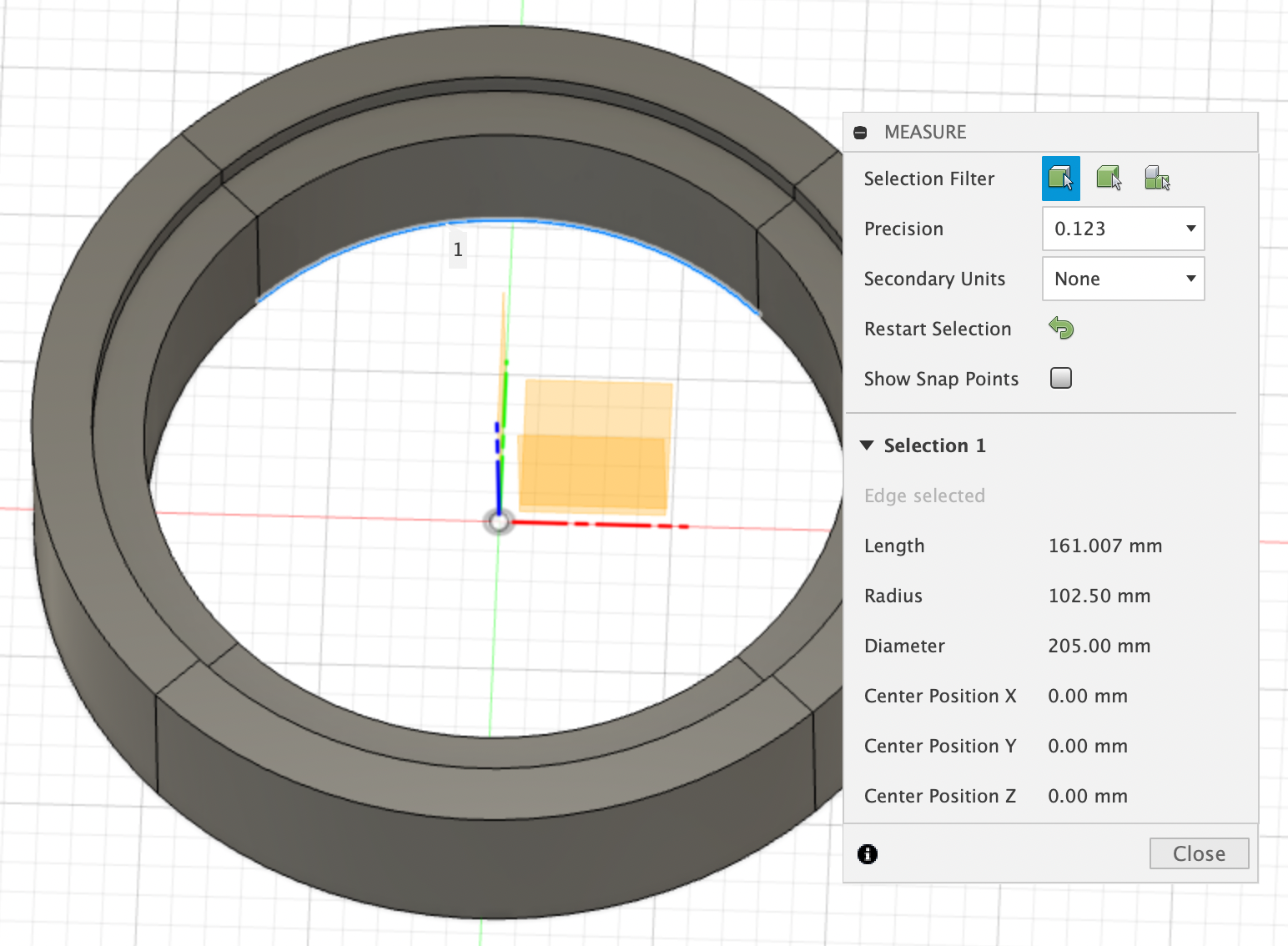
Task: Select the face/edge/vertex selection filter icon
Action: [1060, 179]
